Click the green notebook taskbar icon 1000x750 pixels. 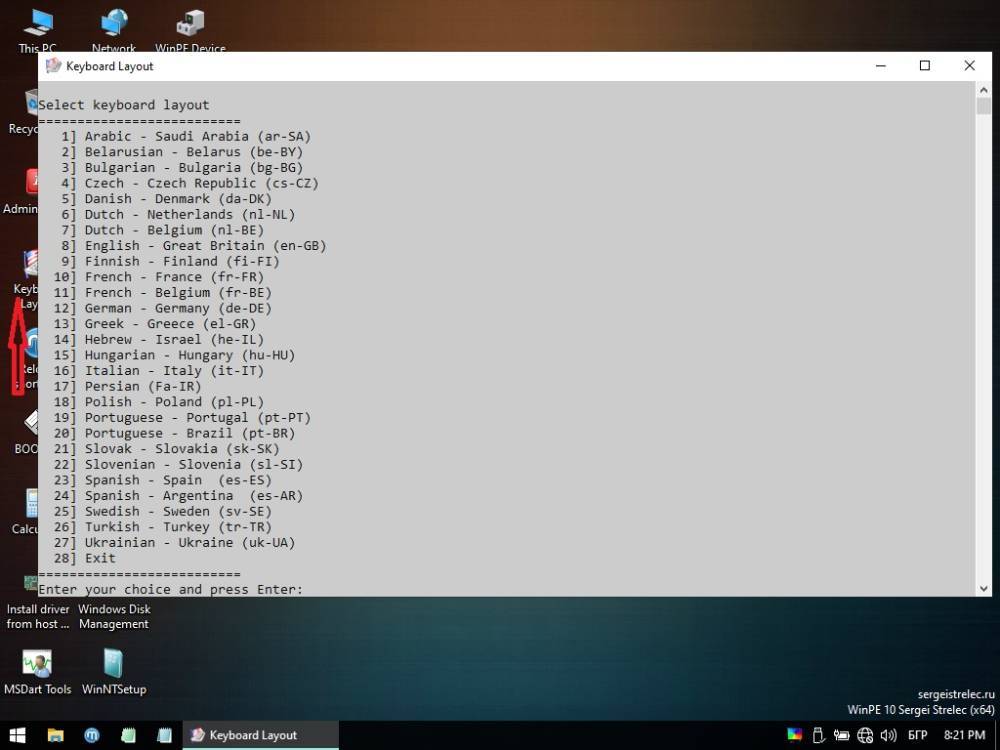[128, 735]
